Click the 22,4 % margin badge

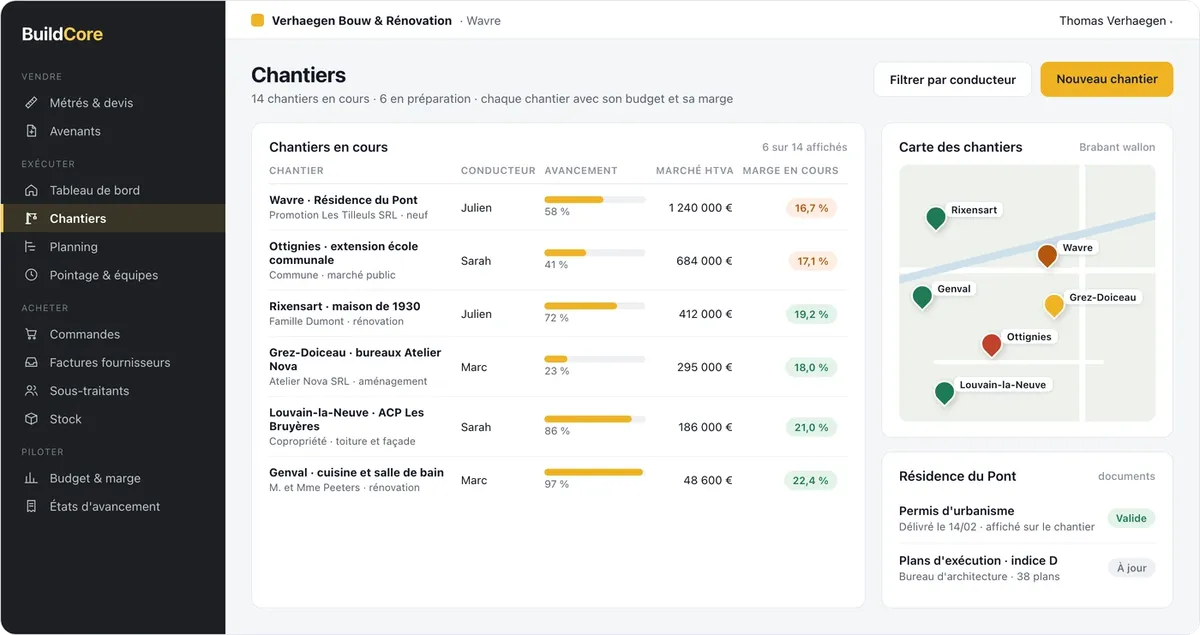811,481
